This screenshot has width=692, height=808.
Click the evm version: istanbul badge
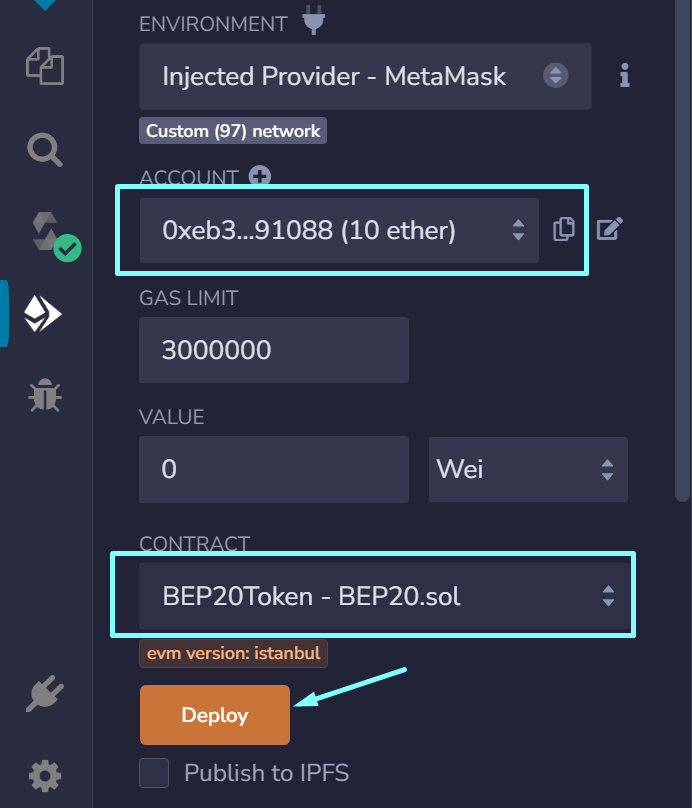(x=233, y=653)
